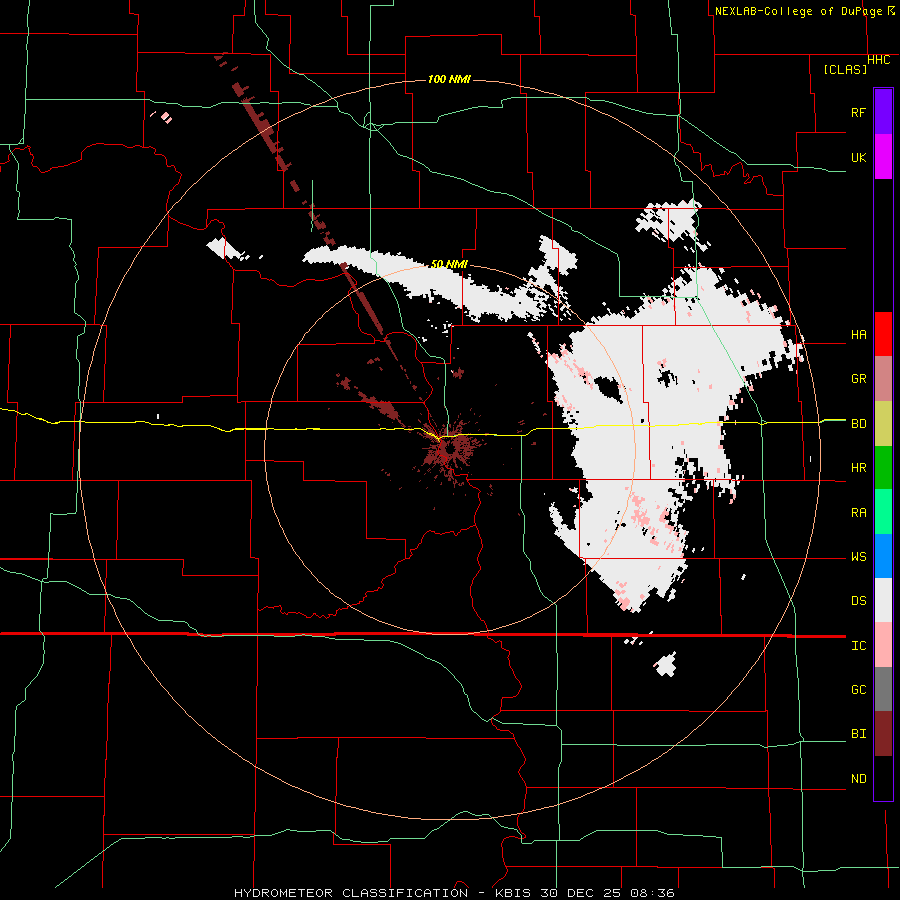Click the GC legend label
This screenshot has width=900, height=900.
(858, 690)
